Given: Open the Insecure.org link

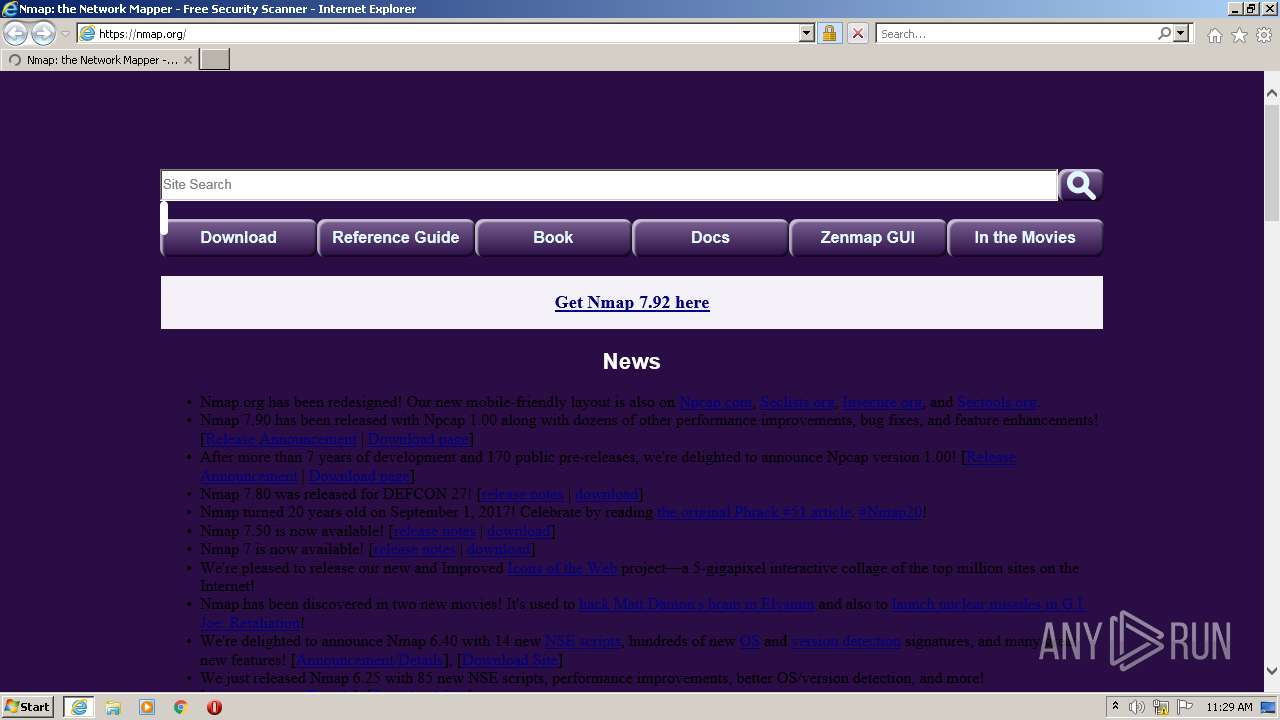Looking at the screenshot, I should coord(882,402).
